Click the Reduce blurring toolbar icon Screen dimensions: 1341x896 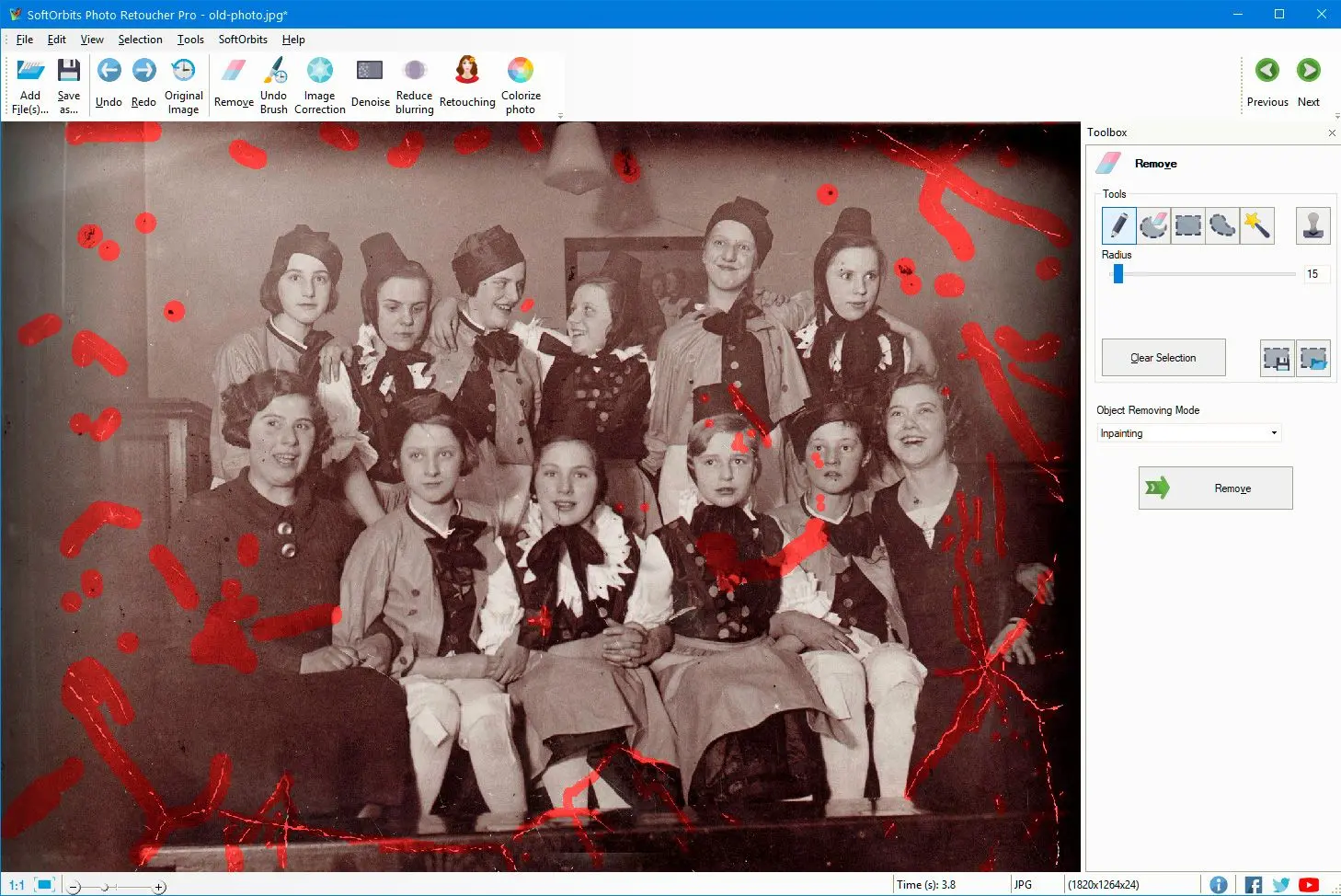[x=415, y=85]
